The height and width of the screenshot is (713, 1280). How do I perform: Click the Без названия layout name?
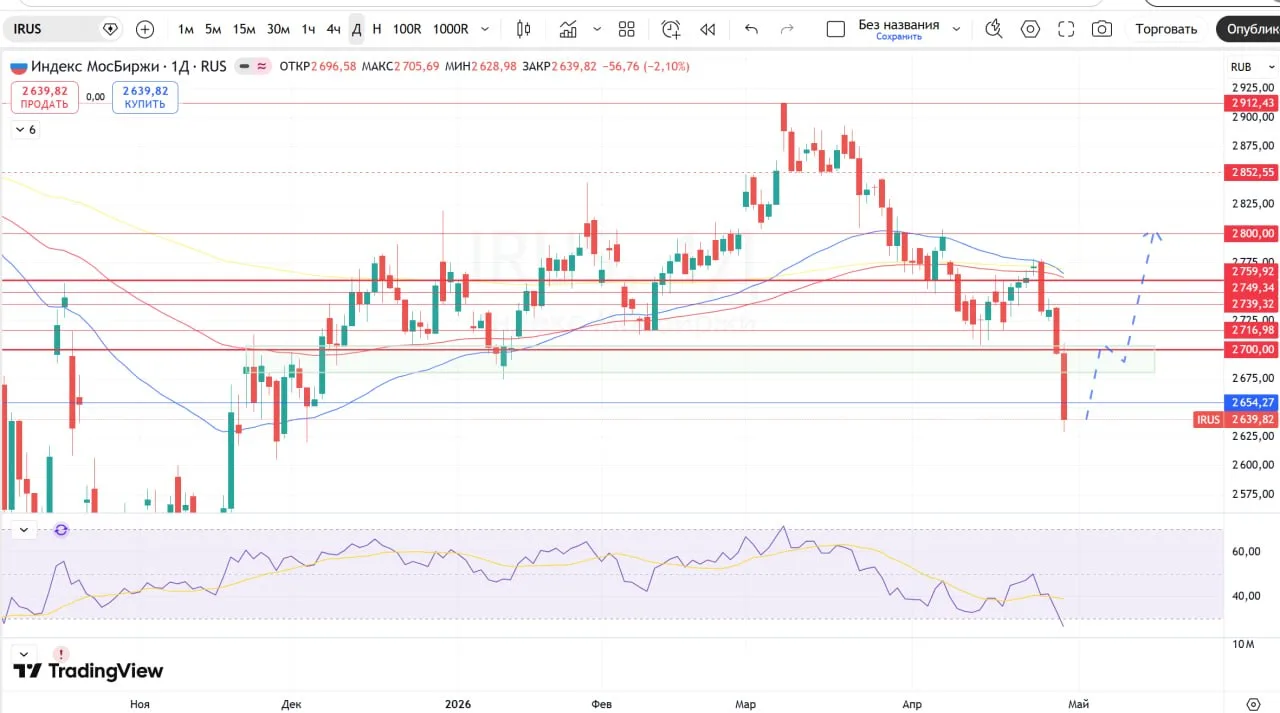pos(899,24)
